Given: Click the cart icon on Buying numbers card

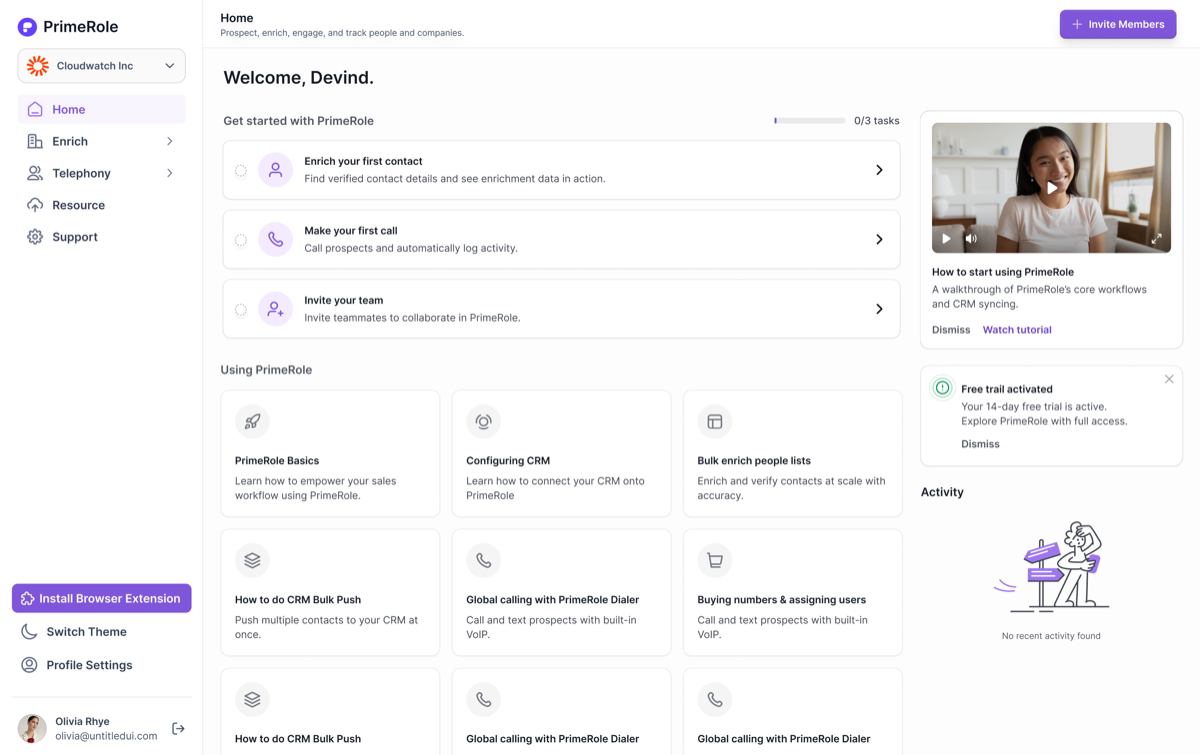Looking at the screenshot, I should (714, 560).
